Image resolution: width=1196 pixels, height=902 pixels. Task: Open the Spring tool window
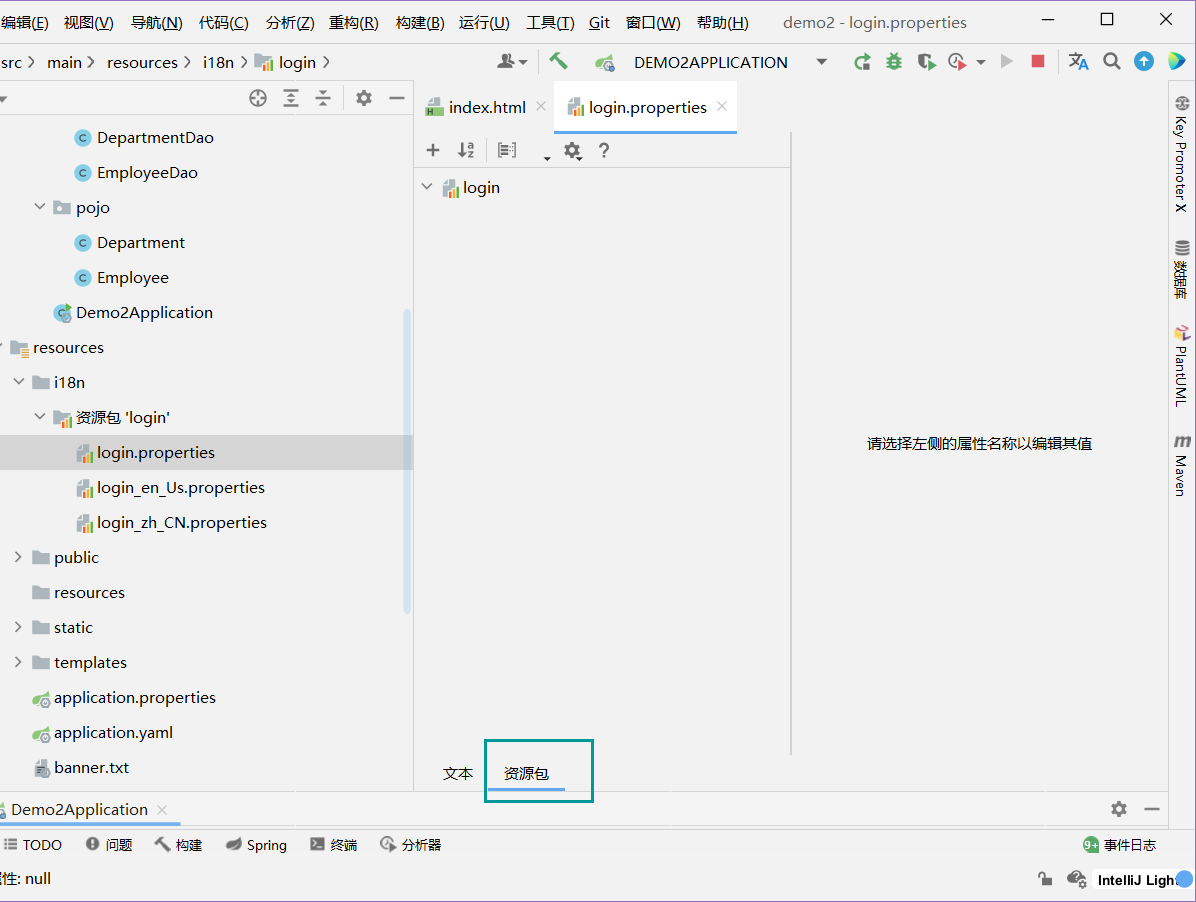tap(257, 845)
